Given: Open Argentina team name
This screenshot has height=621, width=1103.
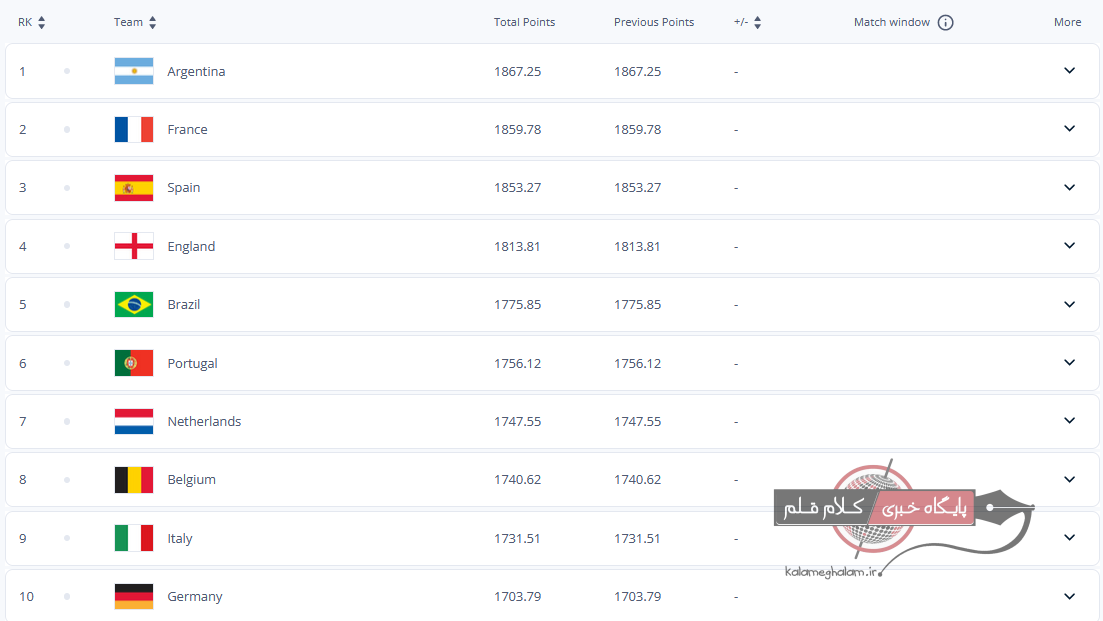Looking at the screenshot, I should tap(196, 72).
